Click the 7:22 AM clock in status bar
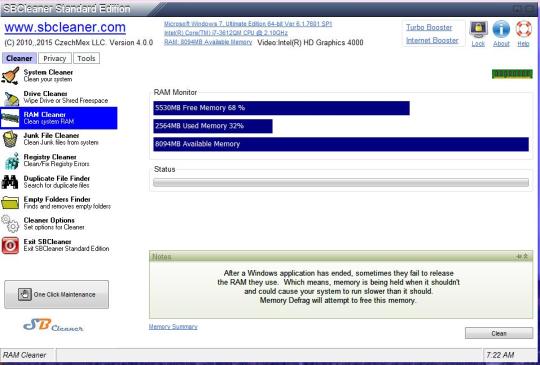The image size is (540, 365). pyautogui.click(x=500, y=355)
